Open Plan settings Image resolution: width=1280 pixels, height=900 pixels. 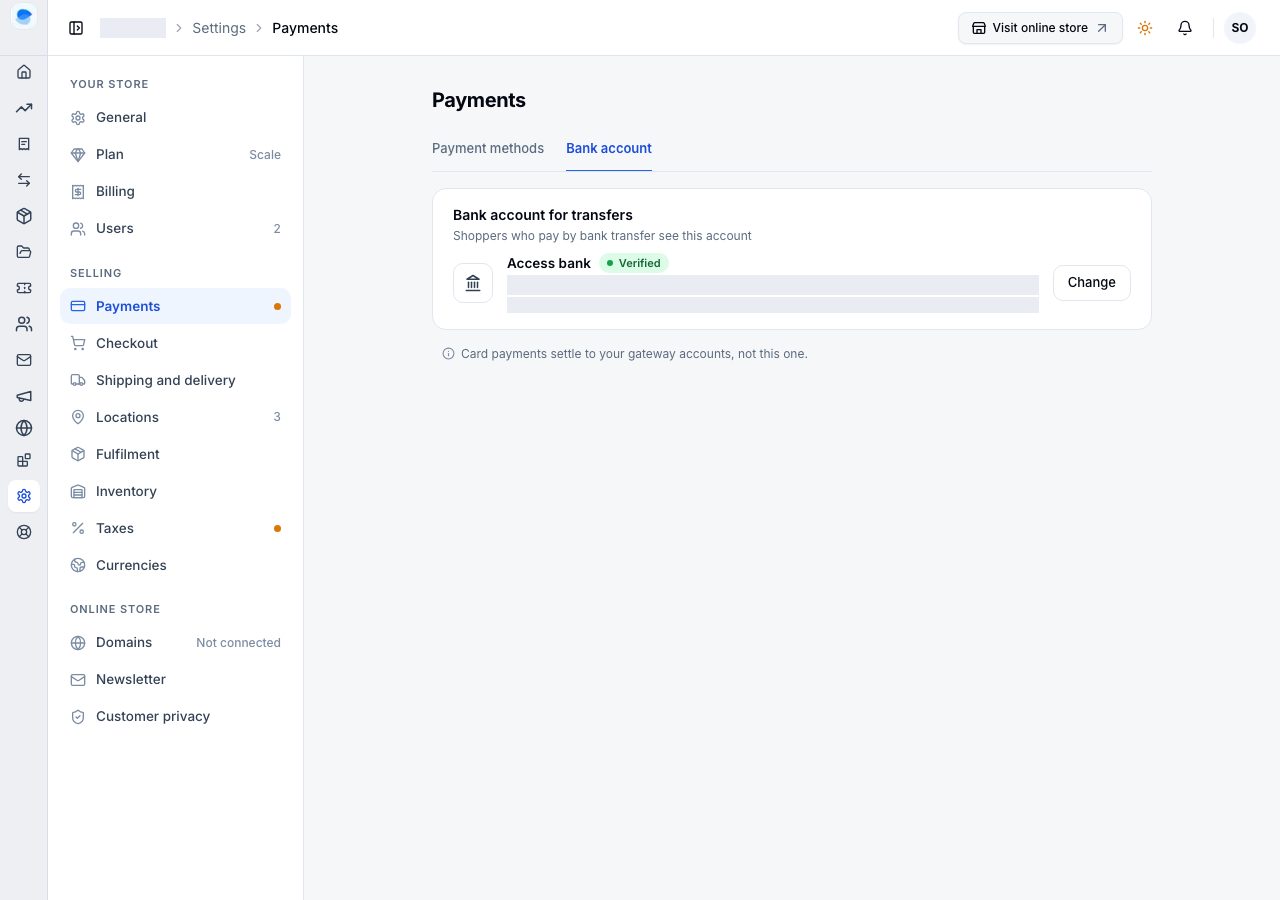tap(176, 155)
